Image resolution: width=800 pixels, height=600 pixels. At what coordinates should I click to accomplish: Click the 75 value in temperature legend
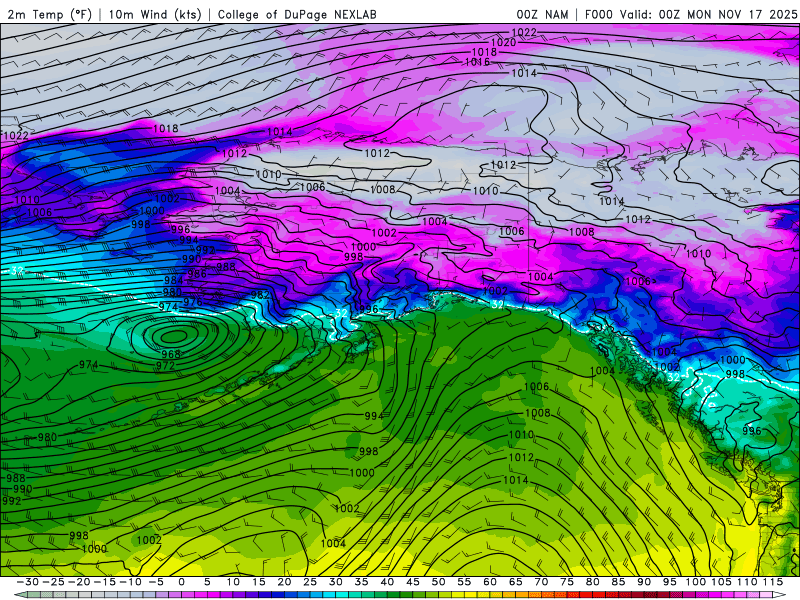click(x=566, y=582)
